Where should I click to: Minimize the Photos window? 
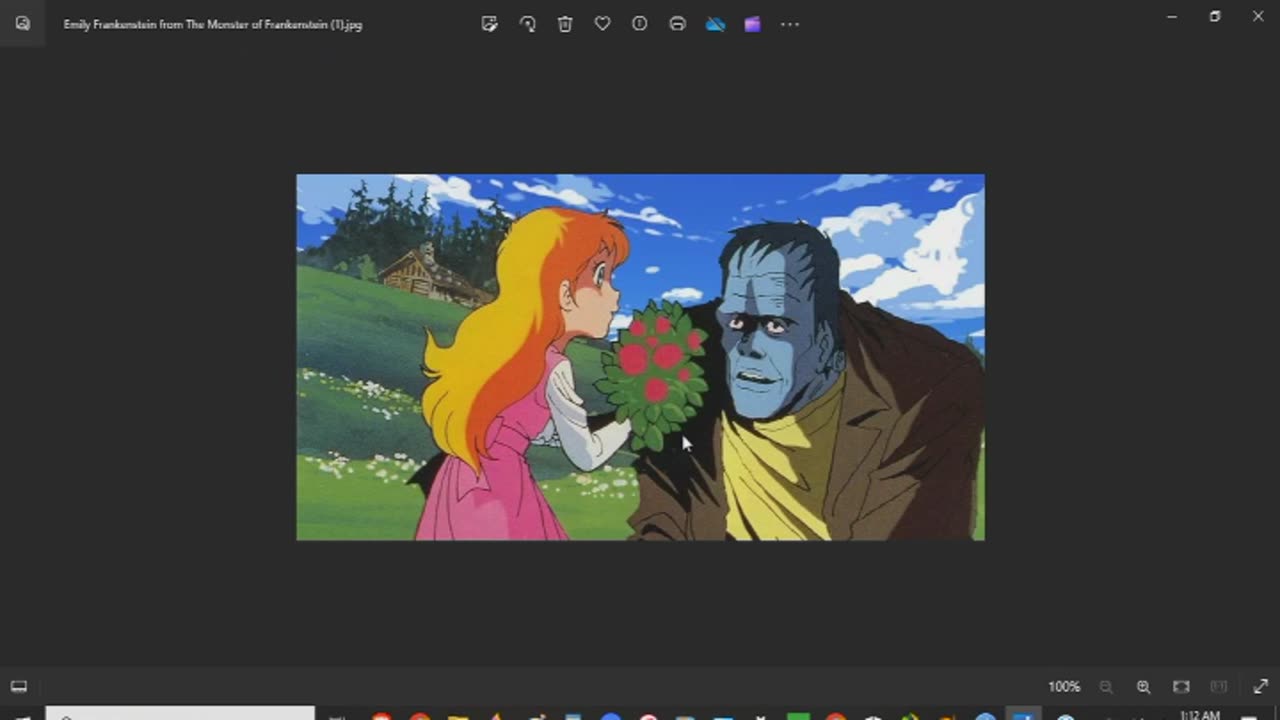tap(1172, 16)
